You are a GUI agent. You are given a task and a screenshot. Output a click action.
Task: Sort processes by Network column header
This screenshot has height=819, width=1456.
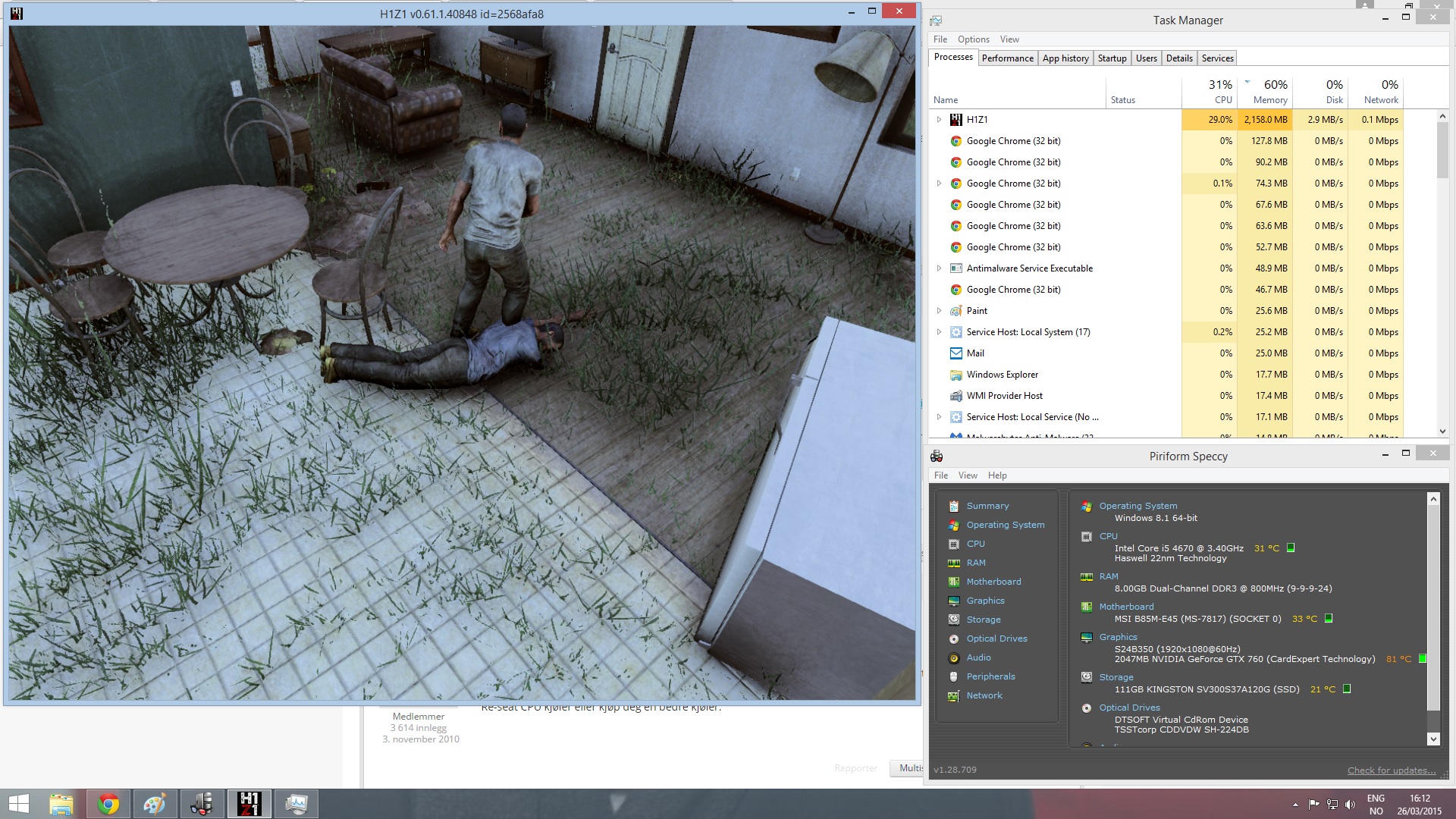(x=1375, y=91)
